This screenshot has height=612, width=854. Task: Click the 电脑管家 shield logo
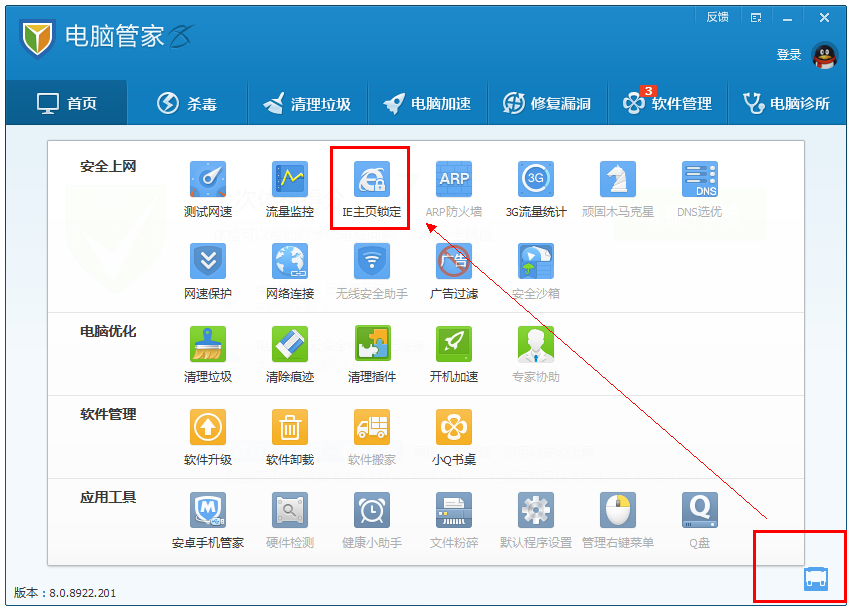(x=37, y=38)
